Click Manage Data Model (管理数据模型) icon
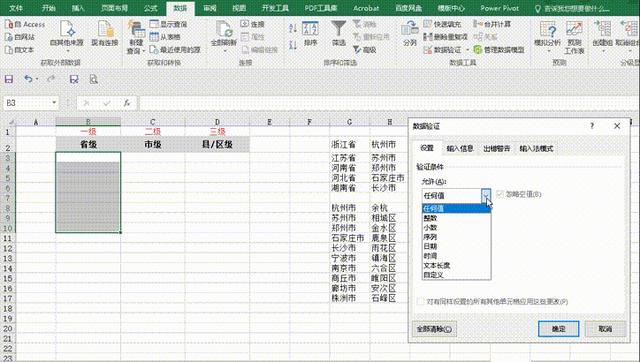640x362 pixels. pos(478,50)
